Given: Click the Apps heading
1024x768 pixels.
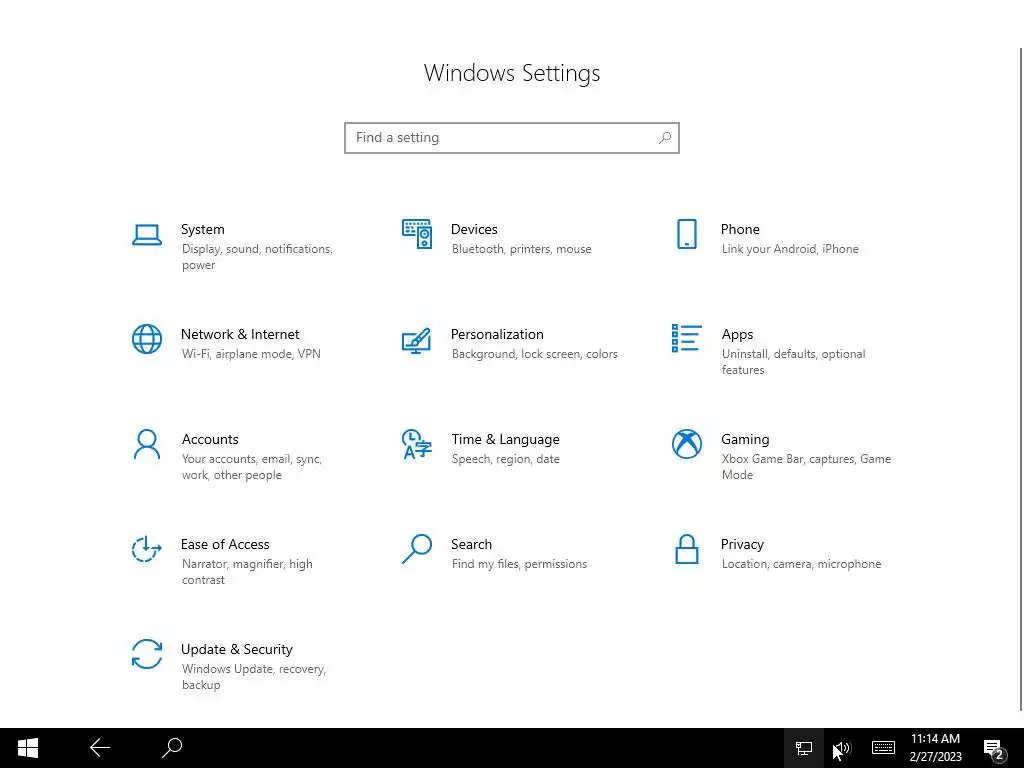Looking at the screenshot, I should 737,334.
